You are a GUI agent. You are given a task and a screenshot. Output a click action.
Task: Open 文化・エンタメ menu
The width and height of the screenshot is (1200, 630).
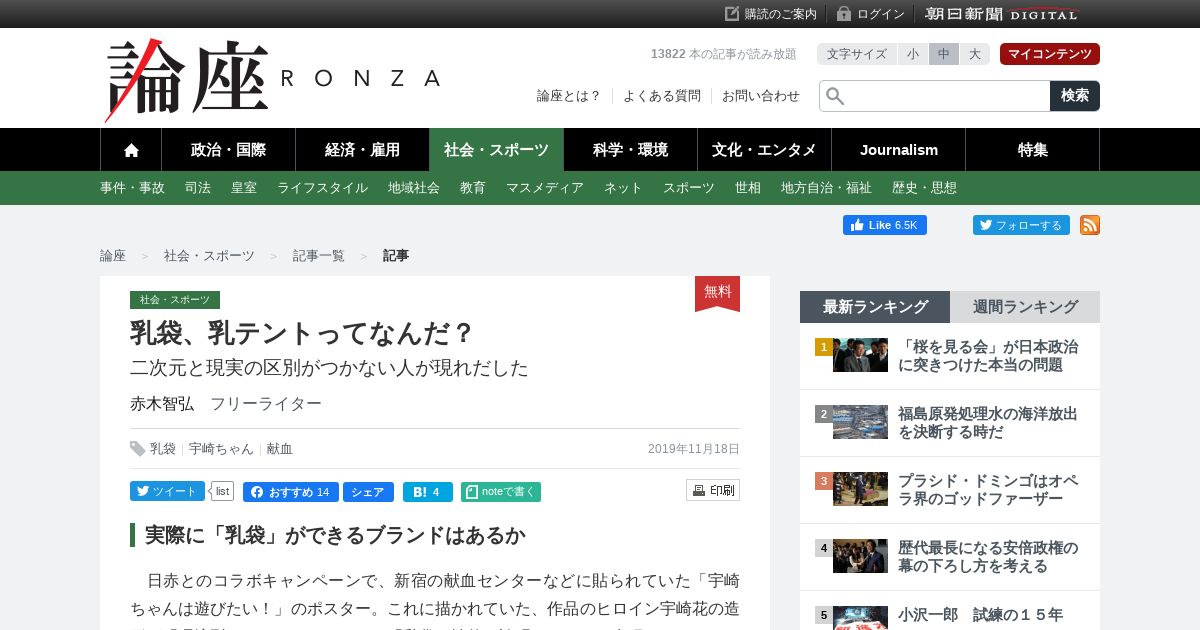click(x=764, y=150)
